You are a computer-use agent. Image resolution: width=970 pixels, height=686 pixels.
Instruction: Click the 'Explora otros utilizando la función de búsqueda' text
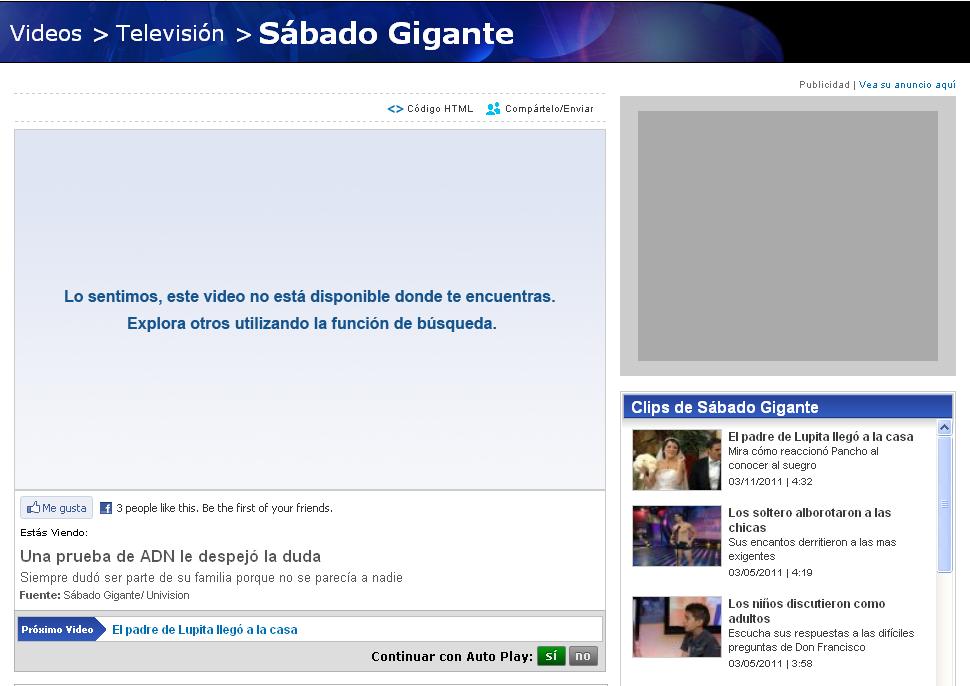tap(312, 324)
